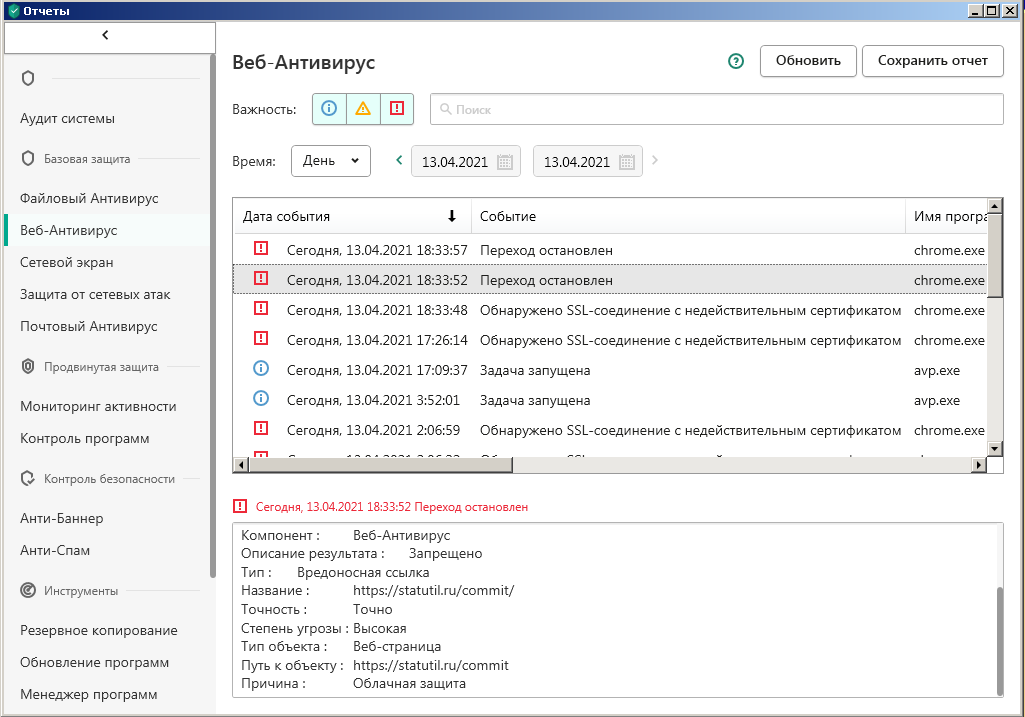Collapse the sidebar with back arrow
1025x717 pixels.
point(106,36)
